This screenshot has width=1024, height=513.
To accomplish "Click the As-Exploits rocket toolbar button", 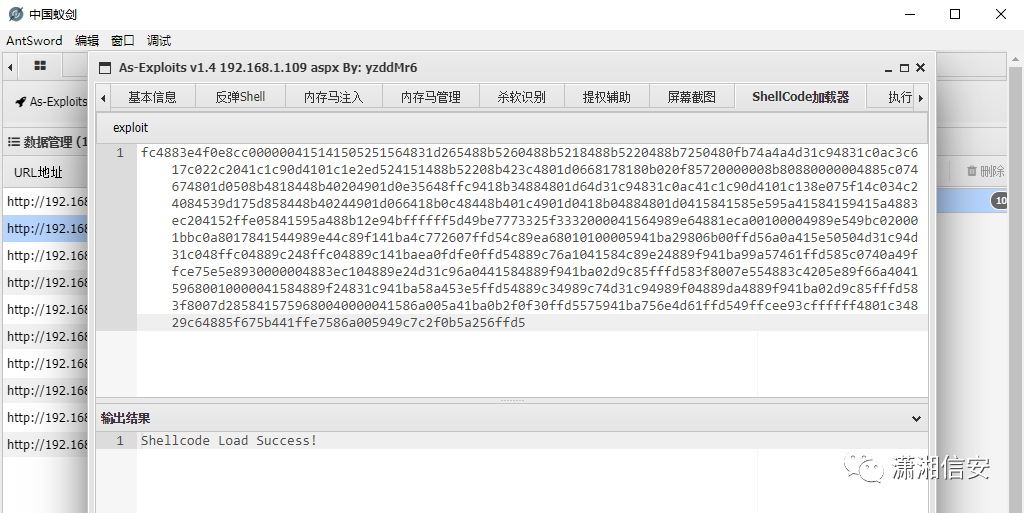I will pos(51,101).
